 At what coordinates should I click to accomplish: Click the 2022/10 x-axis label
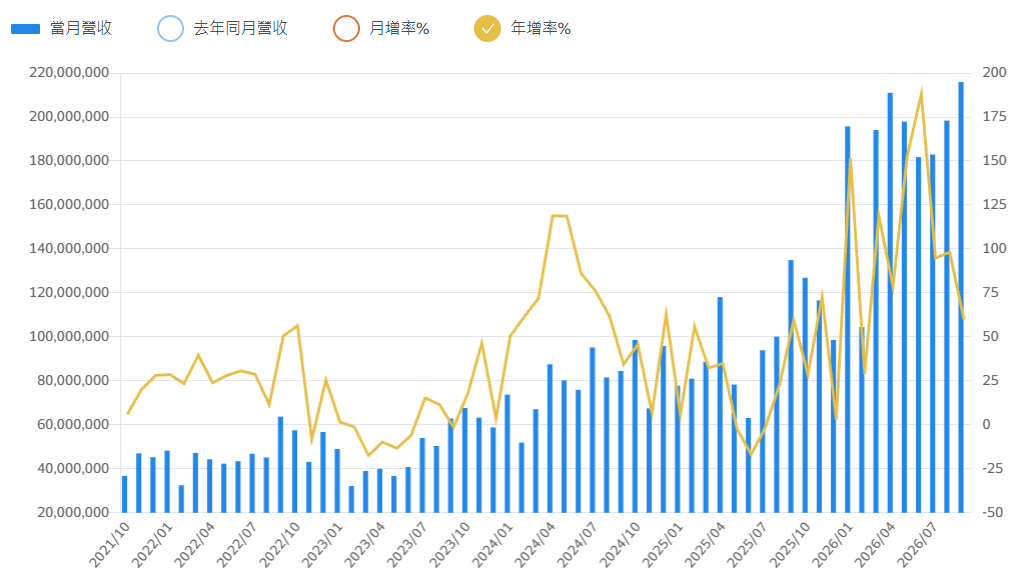coord(279,544)
